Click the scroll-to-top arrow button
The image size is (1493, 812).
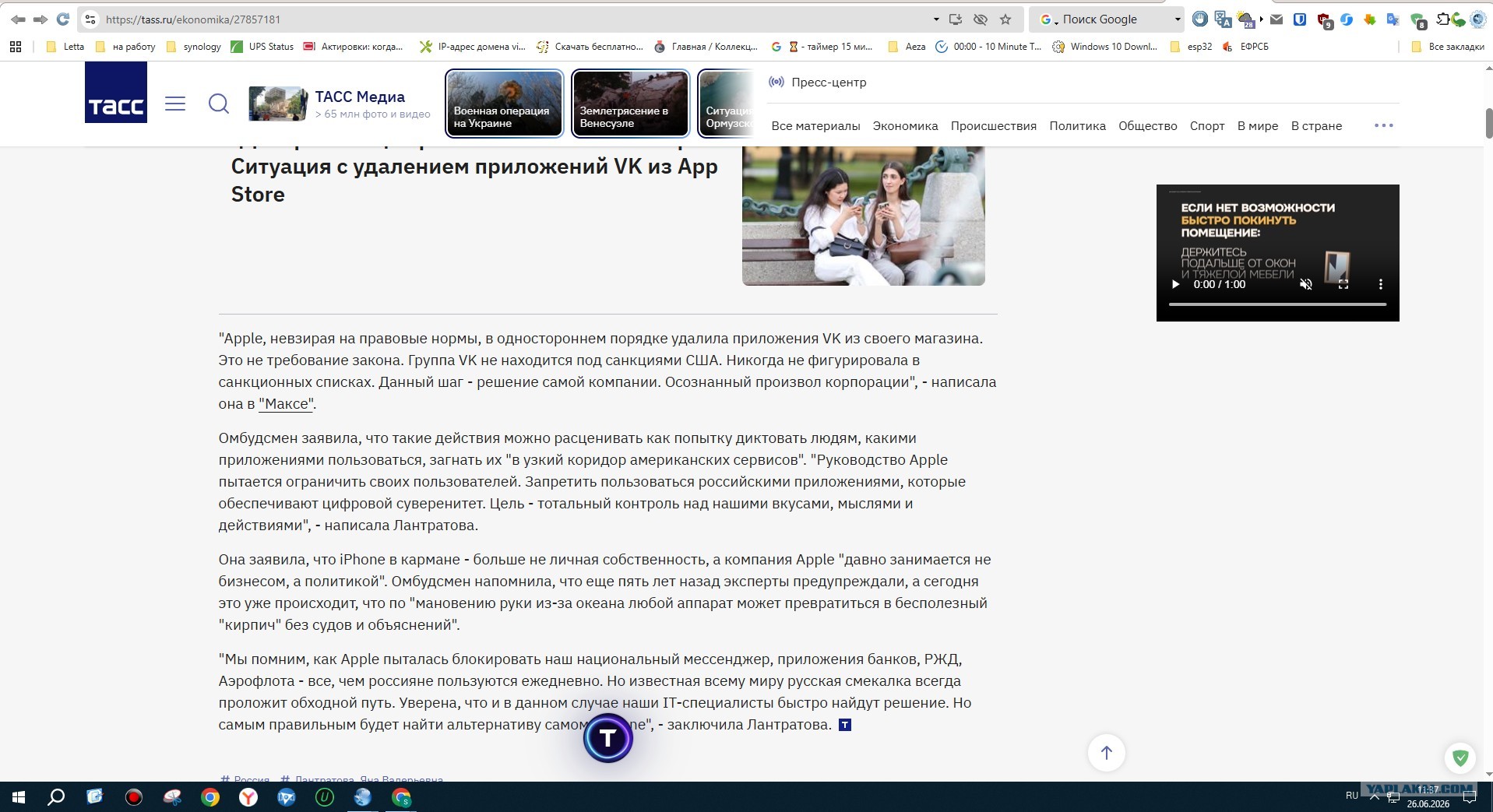pyautogui.click(x=1106, y=753)
